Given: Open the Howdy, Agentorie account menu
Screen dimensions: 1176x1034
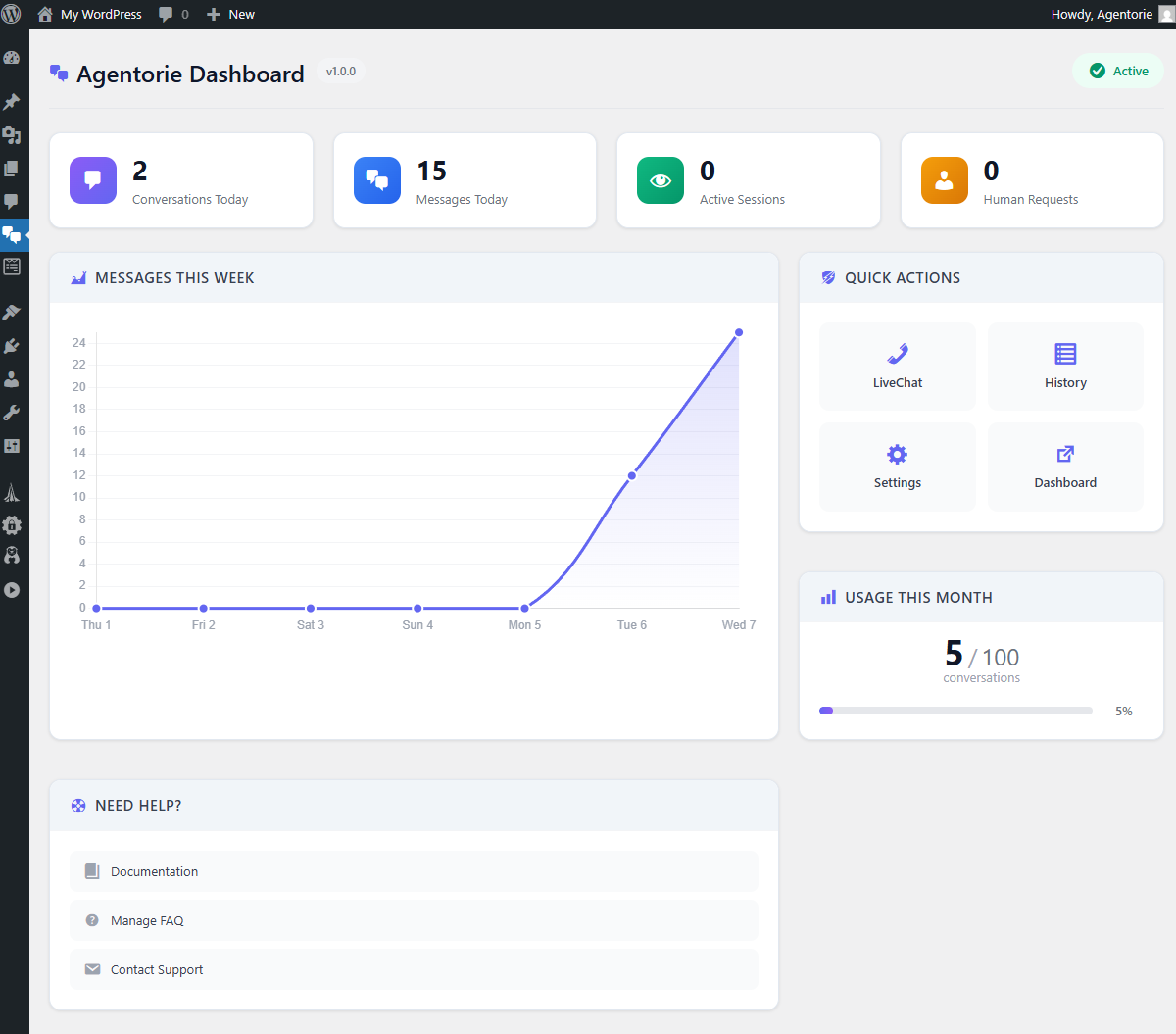Looking at the screenshot, I should pos(1102,14).
